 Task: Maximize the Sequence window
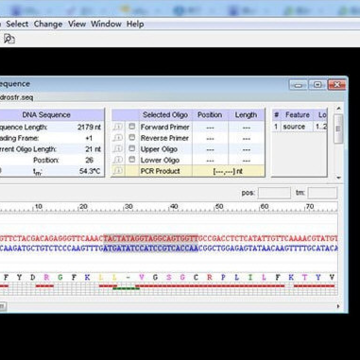(317, 85)
